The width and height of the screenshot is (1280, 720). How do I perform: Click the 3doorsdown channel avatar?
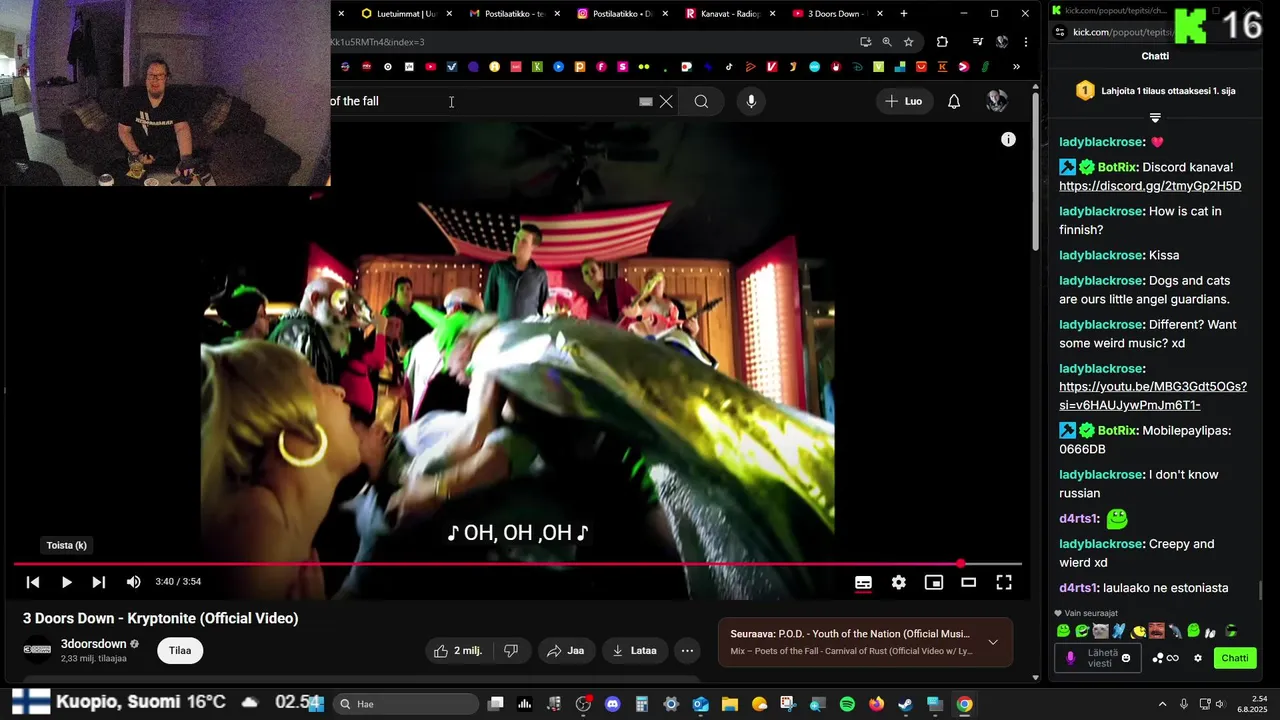[x=37, y=650]
